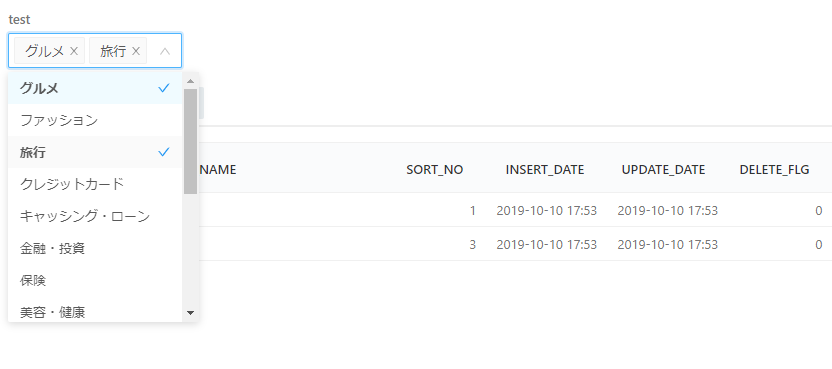
Task: Click the scrollbar down arrow
Action: tap(190, 313)
